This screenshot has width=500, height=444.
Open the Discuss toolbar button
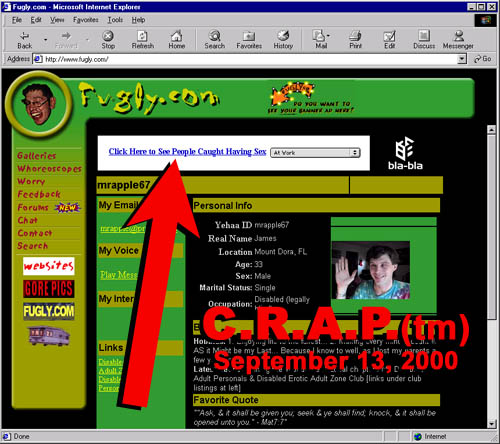pyautogui.click(x=424, y=40)
